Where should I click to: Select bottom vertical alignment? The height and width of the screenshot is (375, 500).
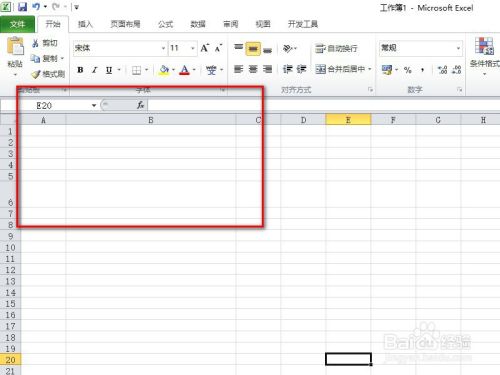pyautogui.click(x=267, y=49)
